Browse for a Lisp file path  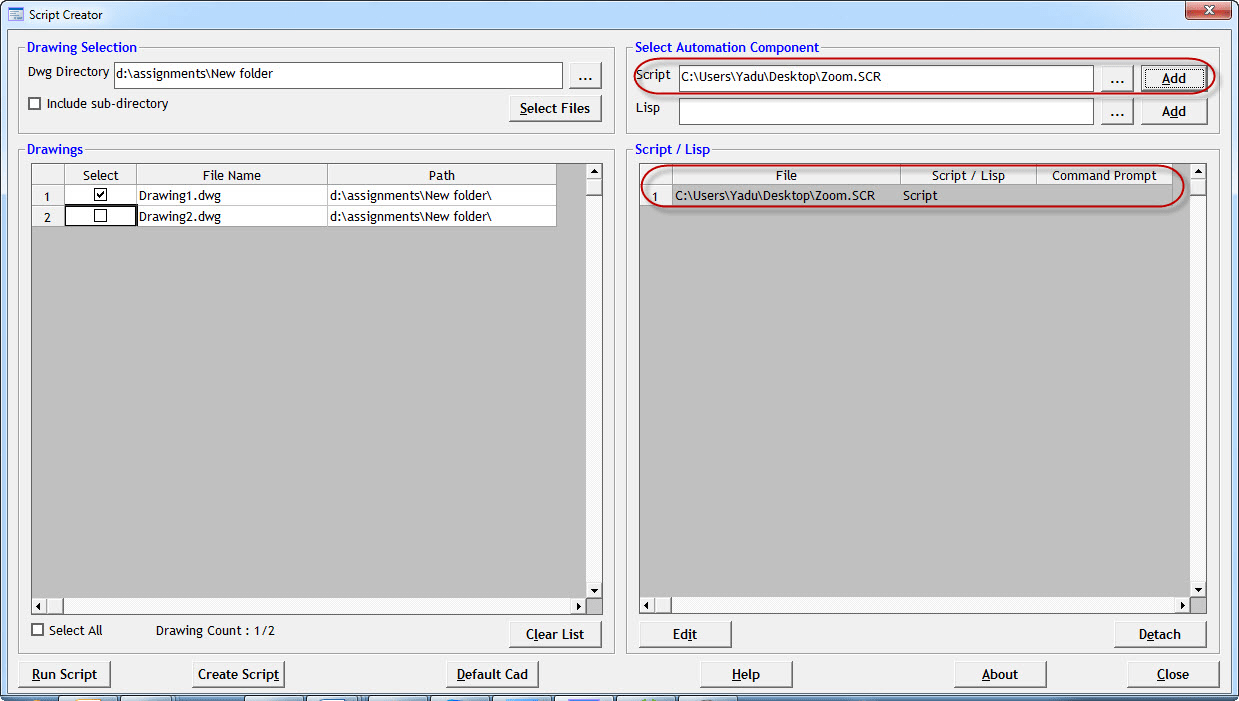[1116, 111]
